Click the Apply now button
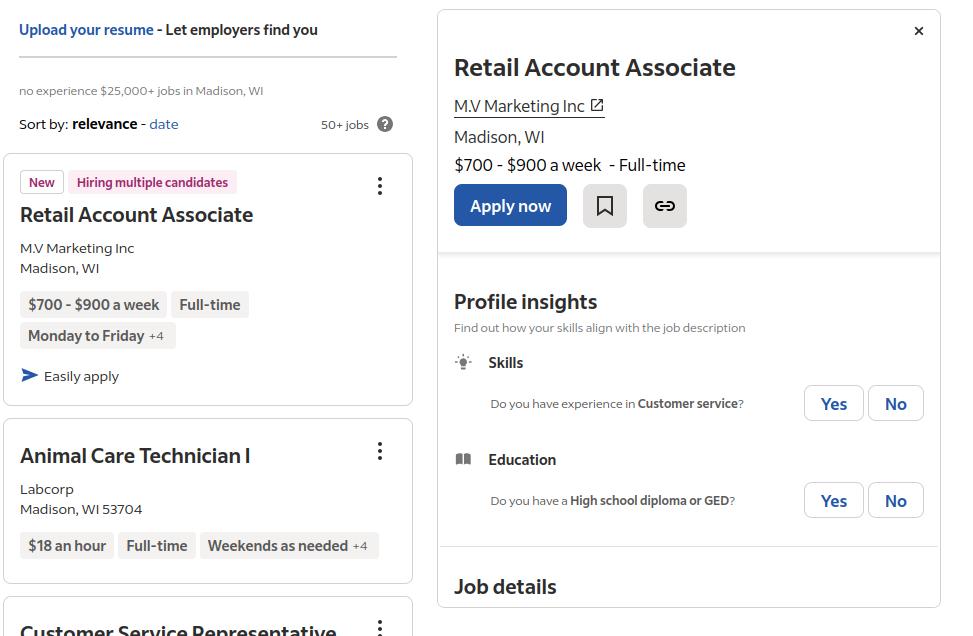The image size is (973, 636). coord(510,205)
